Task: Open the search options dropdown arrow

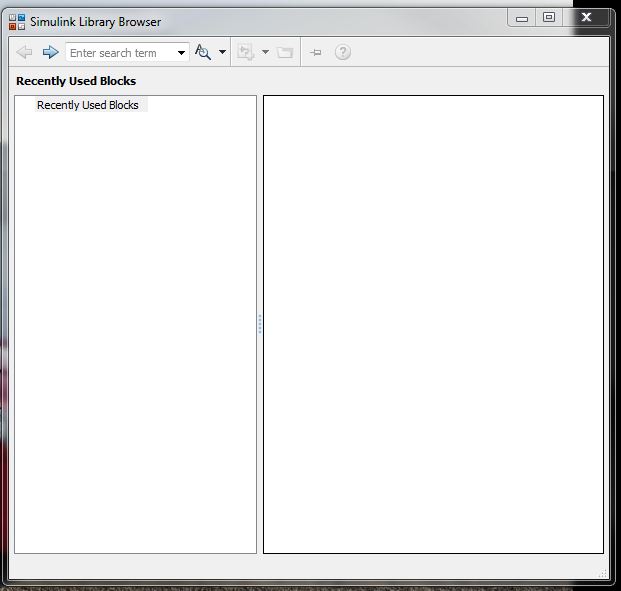Action: click(x=222, y=52)
